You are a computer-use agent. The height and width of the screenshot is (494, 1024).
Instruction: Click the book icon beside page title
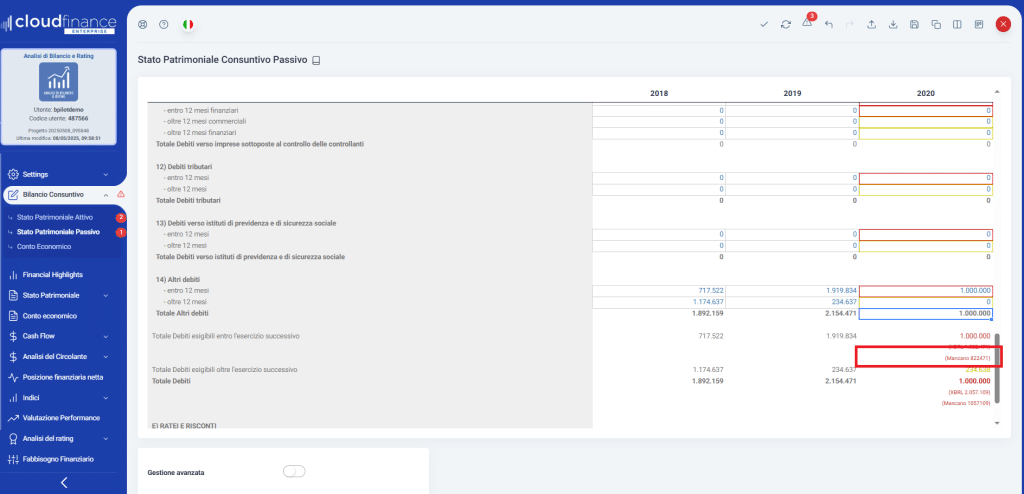point(317,60)
